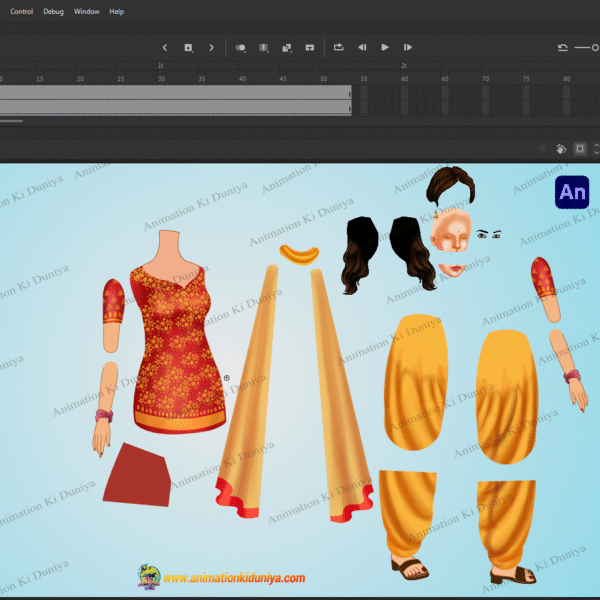600x600 pixels.
Task: Select the top layer's frame span
Action: 176,92
